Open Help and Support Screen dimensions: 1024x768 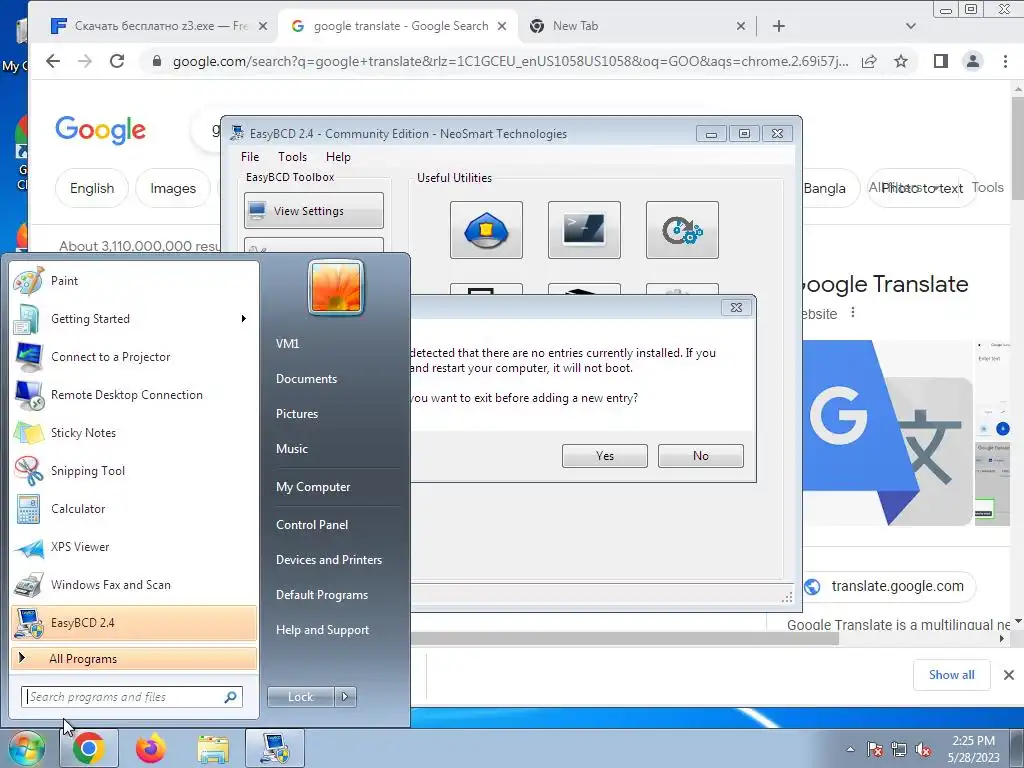322,630
